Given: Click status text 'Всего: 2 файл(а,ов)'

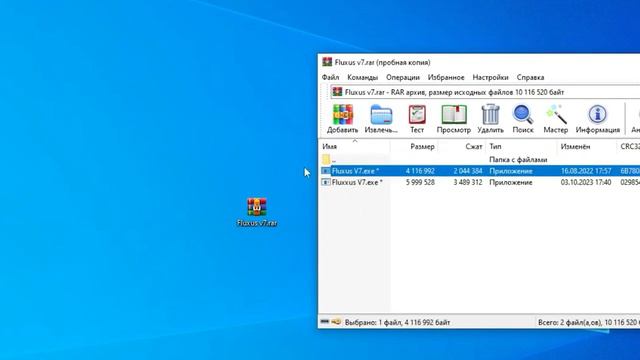Looking at the screenshot, I should pyautogui.click(x=569, y=322).
